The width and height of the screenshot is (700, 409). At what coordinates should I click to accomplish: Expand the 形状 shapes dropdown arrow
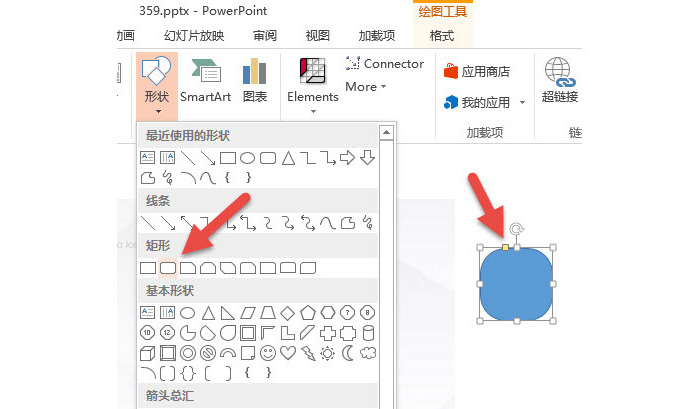click(158, 111)
